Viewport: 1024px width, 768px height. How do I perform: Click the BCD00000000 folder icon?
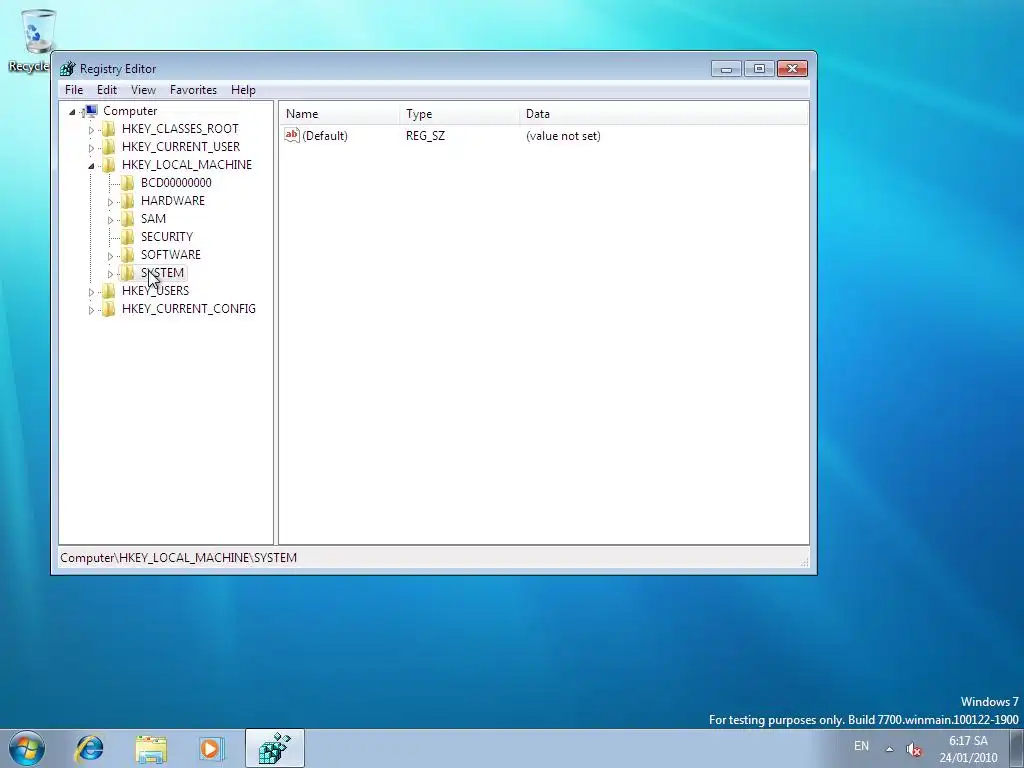coord(128,183)
